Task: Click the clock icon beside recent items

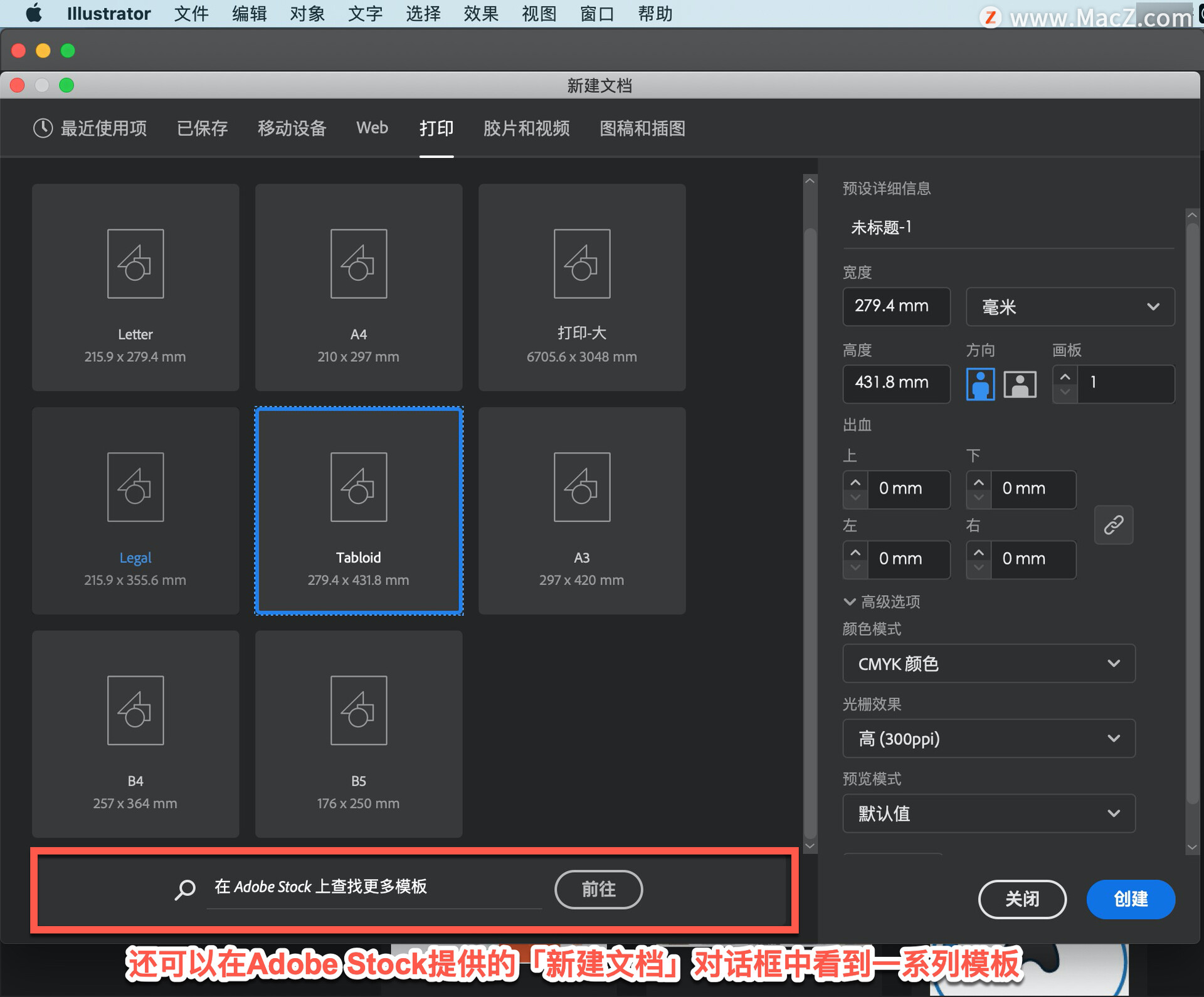Action: [43, 129]
